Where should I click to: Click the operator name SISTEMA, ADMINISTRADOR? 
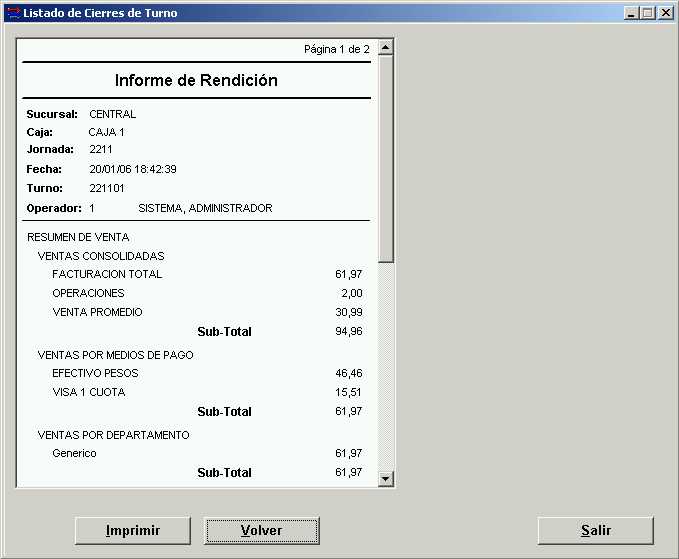pos(205,208)
